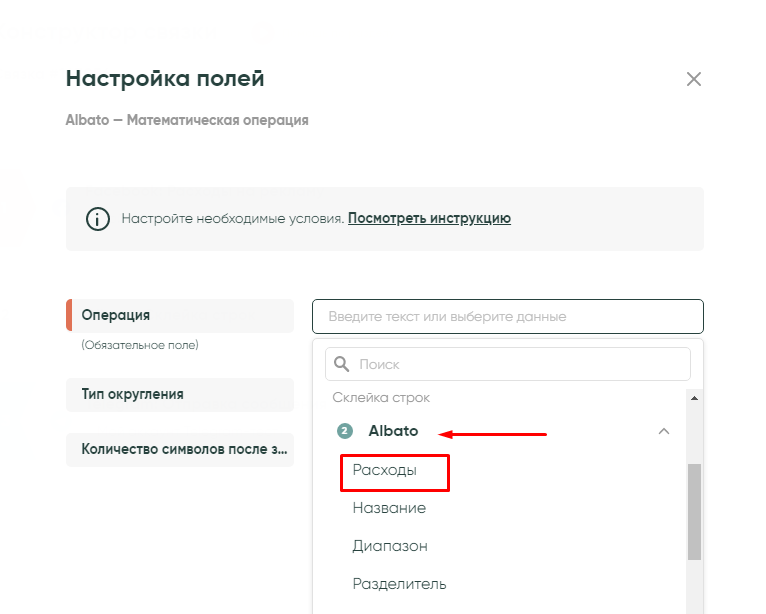Switch to the Тип округления field

180,394
